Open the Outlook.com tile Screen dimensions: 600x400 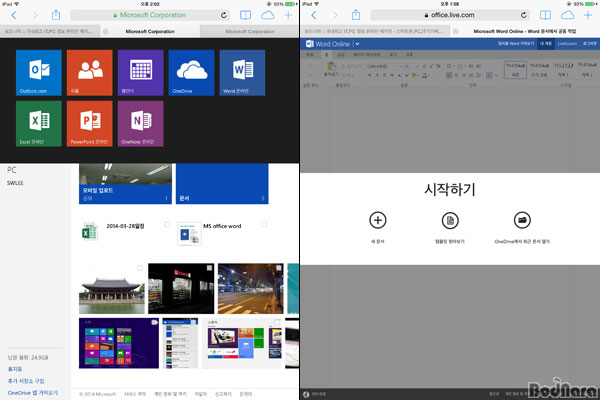pyautogui.click(x=39, y=72)
